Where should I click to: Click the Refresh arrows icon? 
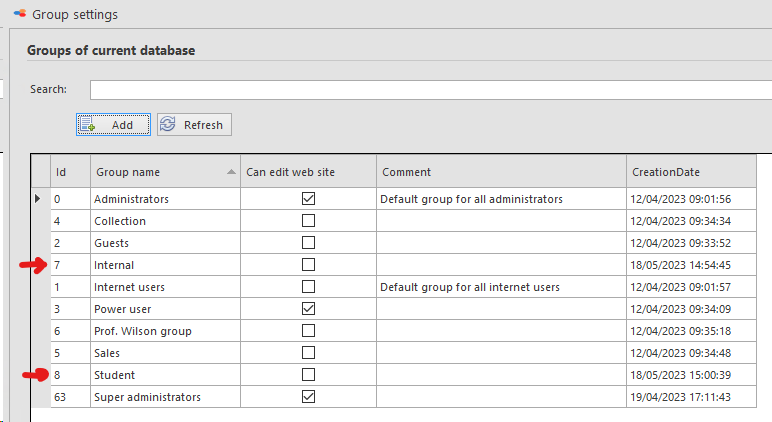point(167,124)
